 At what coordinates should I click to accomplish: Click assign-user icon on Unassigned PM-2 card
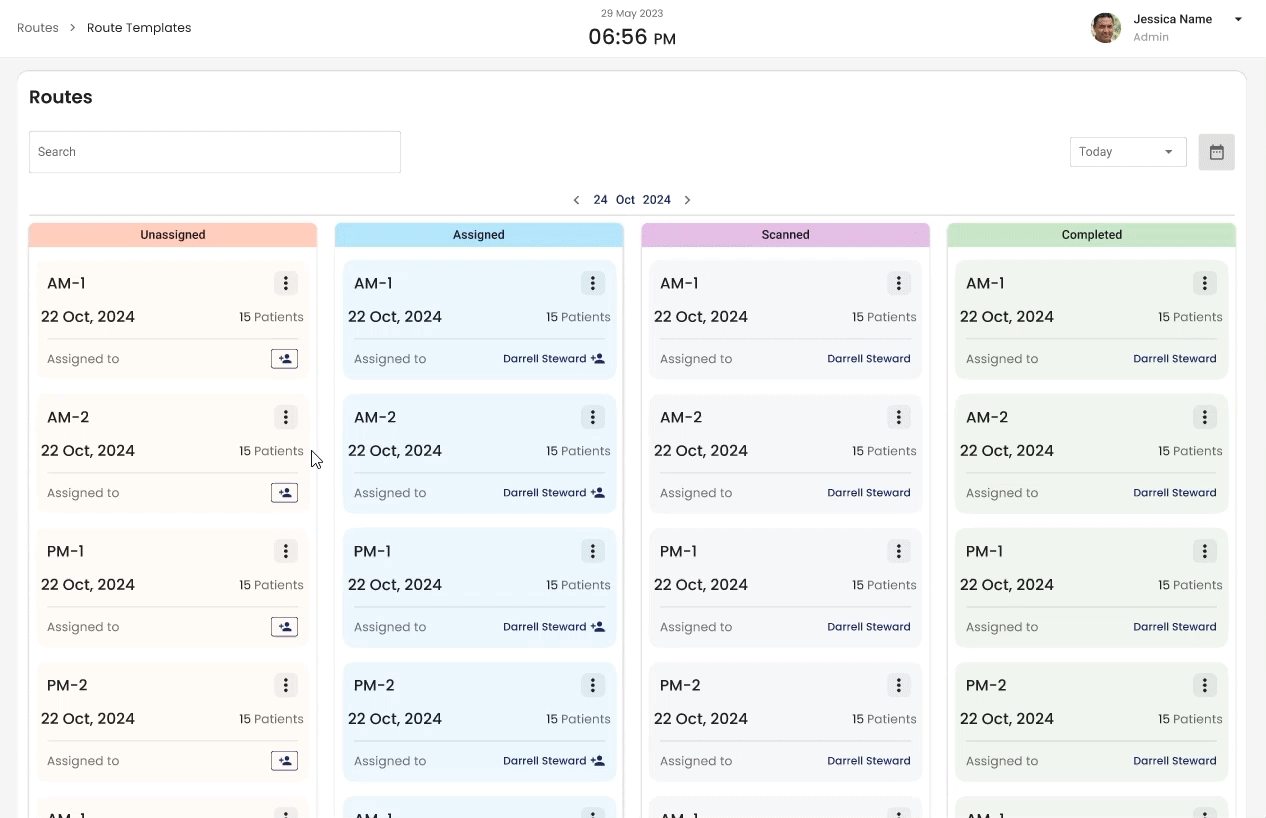coord(284,761)
